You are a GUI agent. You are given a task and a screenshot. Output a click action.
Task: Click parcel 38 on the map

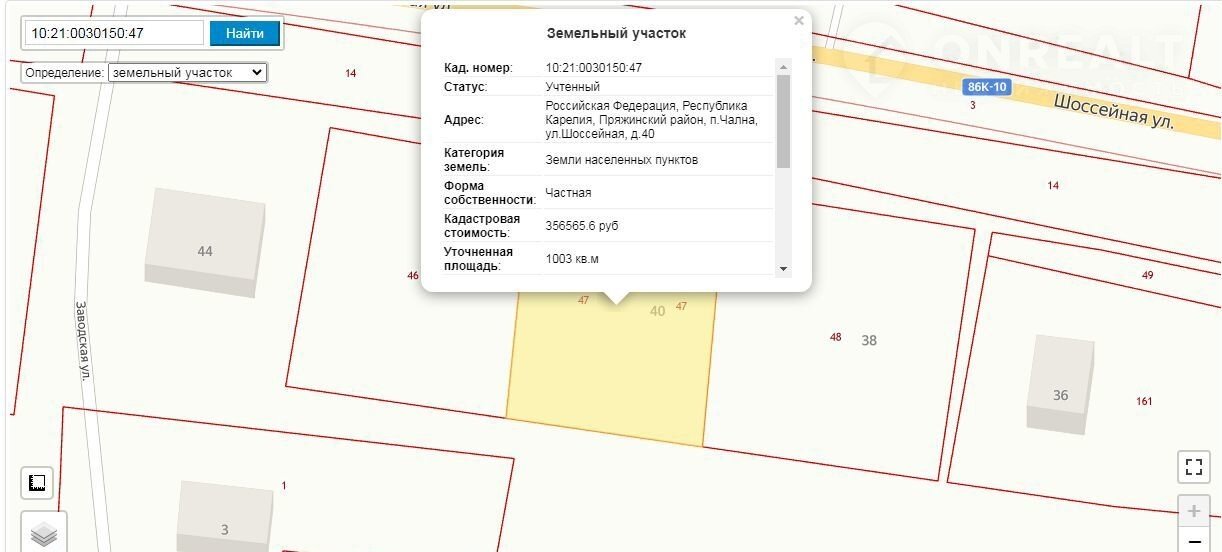pos(869,340)
